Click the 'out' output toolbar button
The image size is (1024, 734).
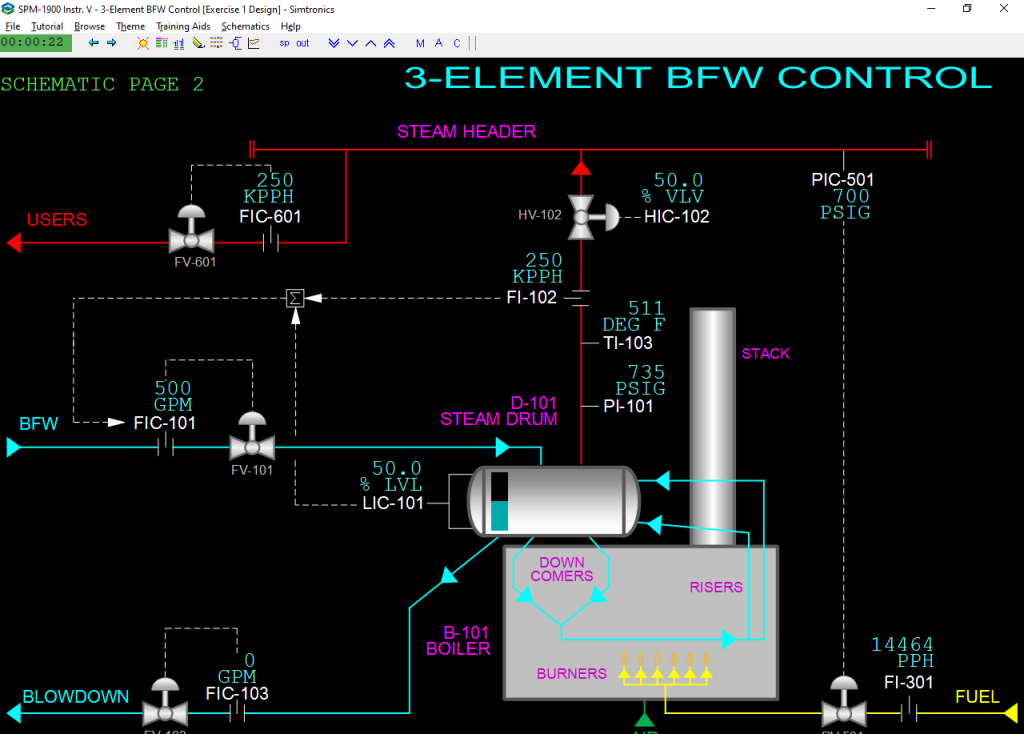302,44
